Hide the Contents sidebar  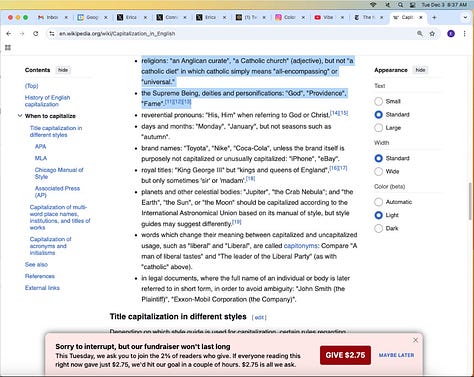63,70
